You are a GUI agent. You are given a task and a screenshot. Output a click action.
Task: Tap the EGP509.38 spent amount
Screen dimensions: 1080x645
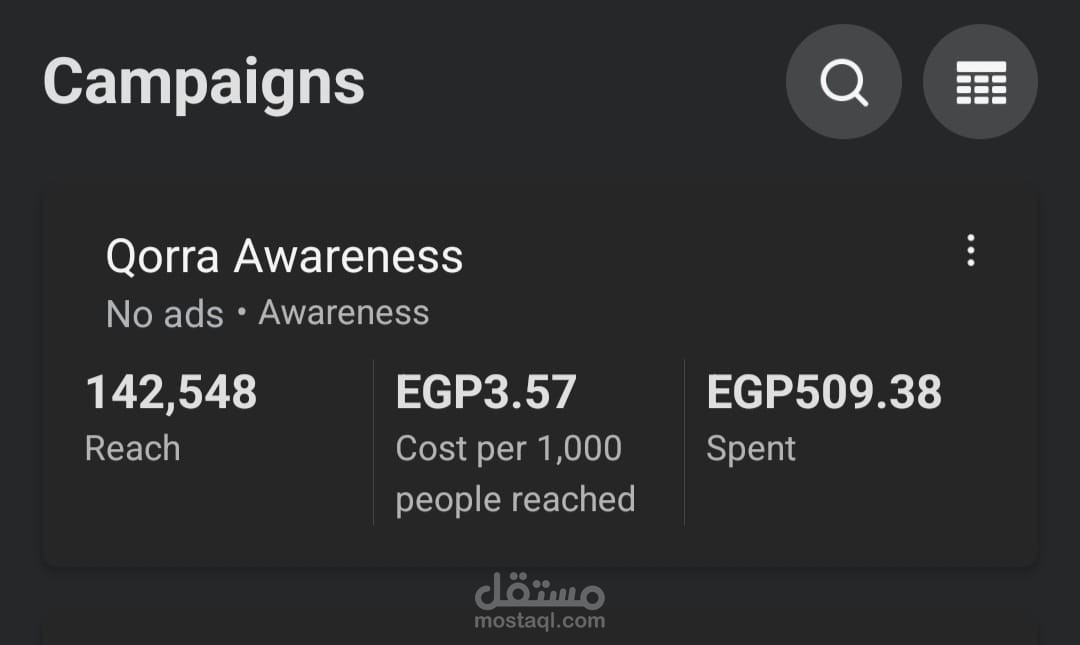pyautogui.click(x=824, y=392)
